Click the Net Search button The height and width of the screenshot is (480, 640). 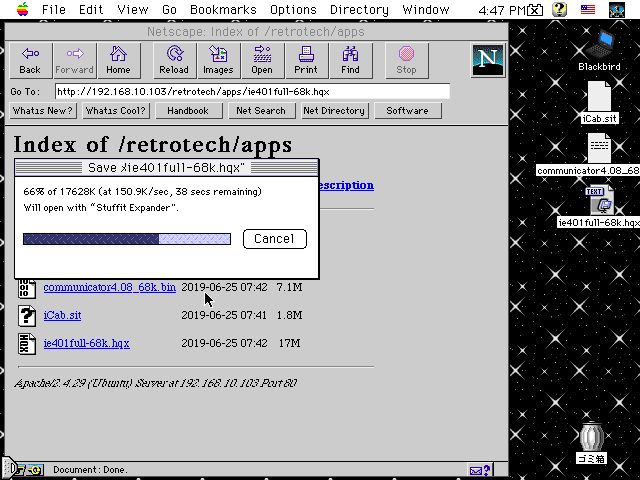261,111
